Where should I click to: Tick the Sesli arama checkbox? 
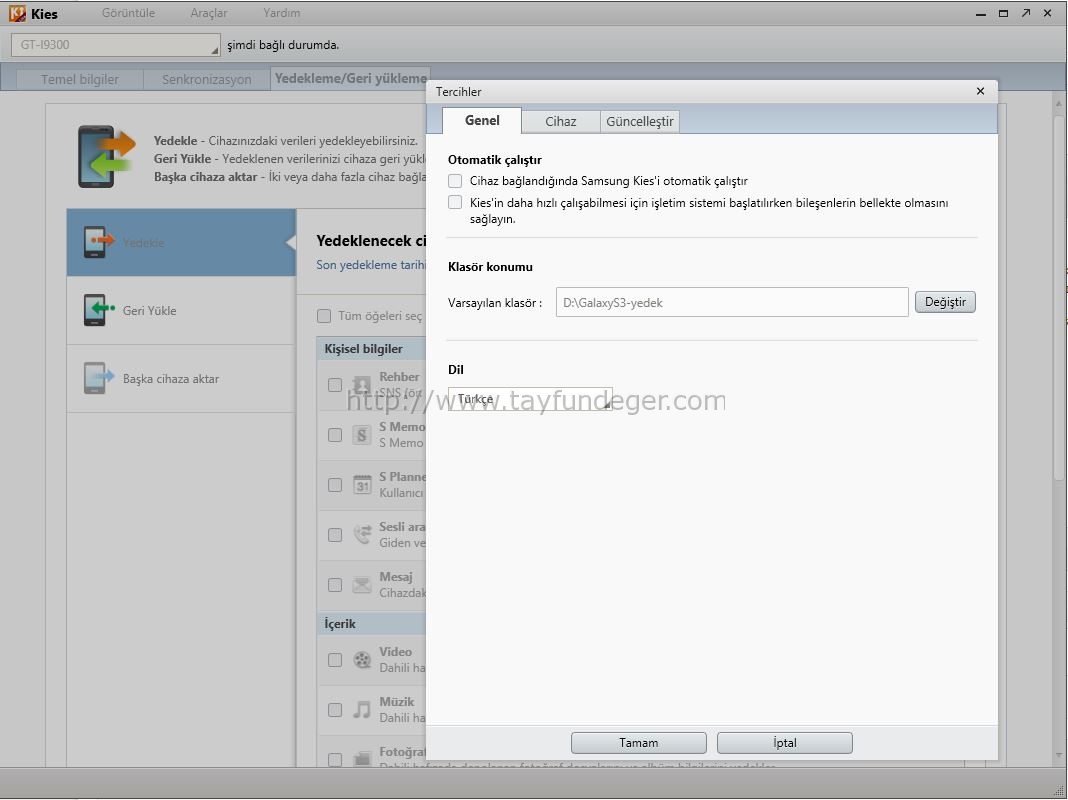point(335,534)
